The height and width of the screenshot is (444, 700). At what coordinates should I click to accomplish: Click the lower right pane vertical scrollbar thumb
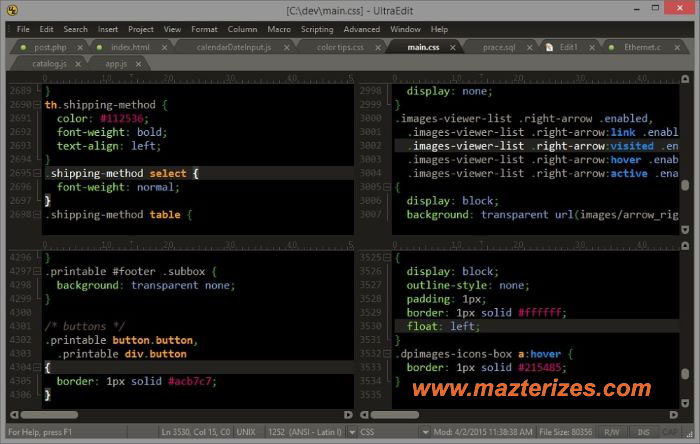click(685, 373)
